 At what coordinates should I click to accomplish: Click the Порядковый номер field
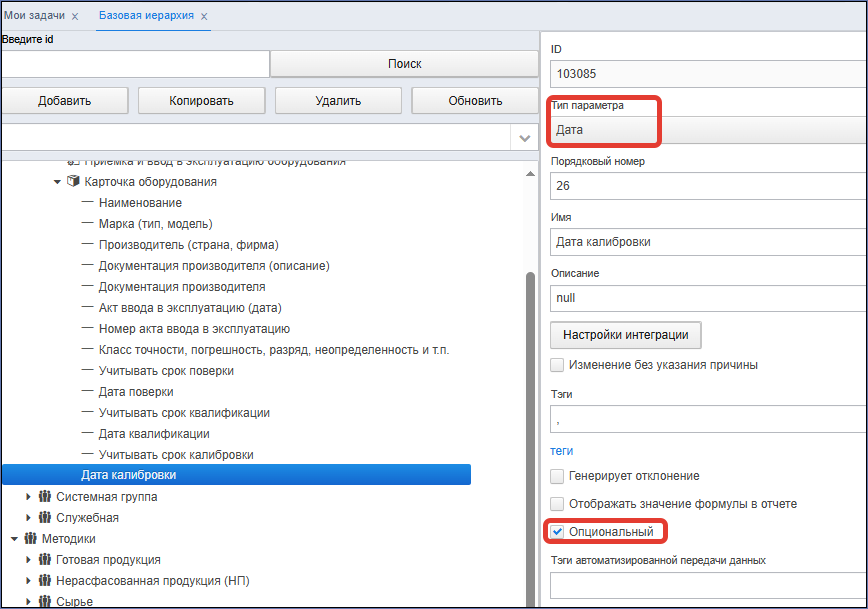pyautogui.click(x=709, y=186)
